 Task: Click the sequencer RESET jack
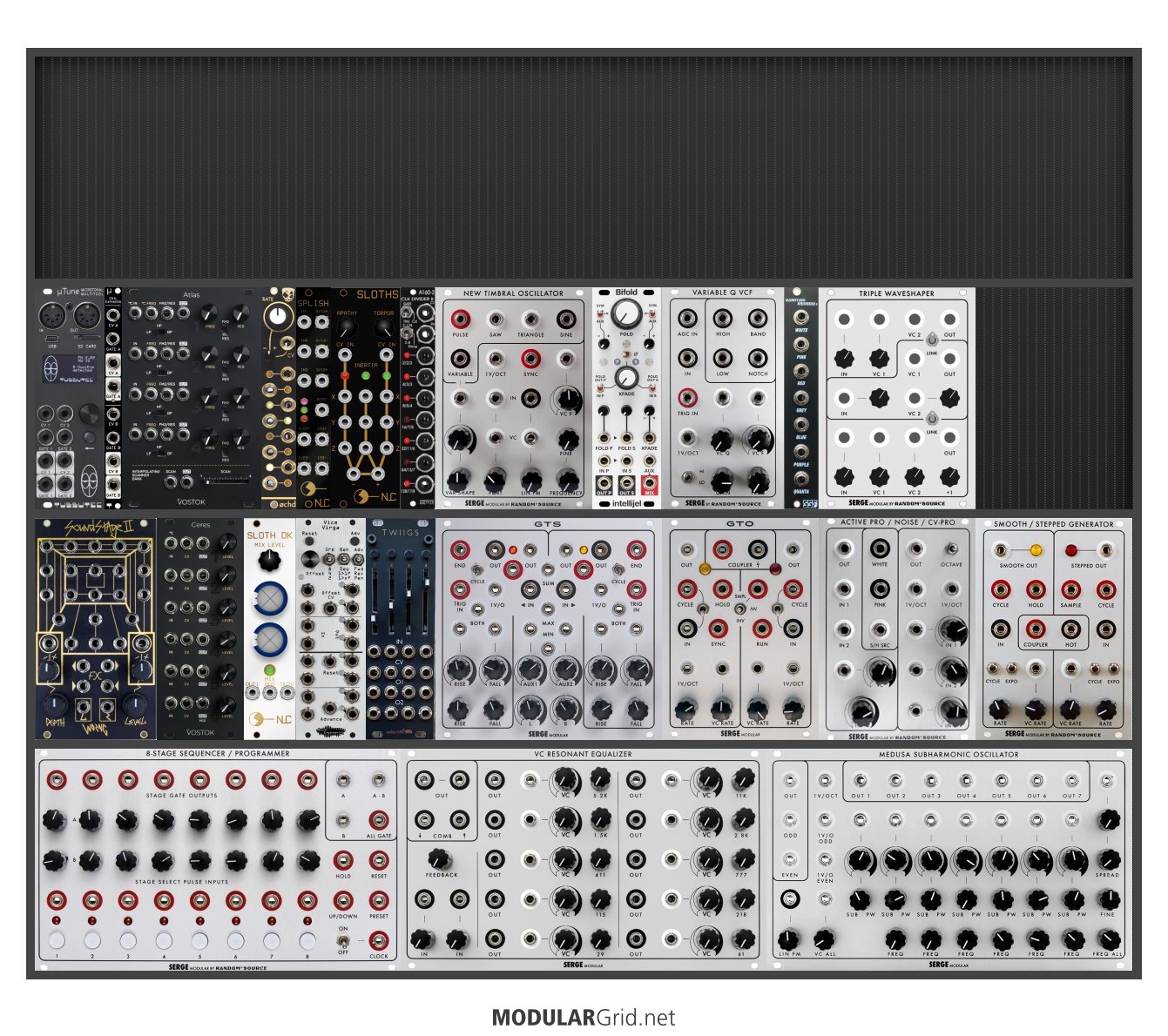[378, 860]
